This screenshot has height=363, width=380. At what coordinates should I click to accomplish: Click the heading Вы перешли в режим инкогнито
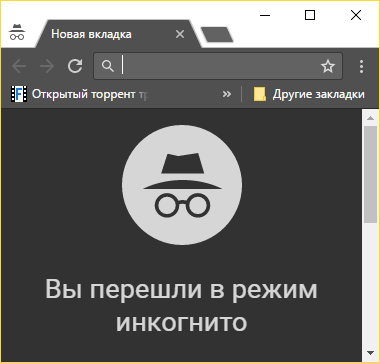(181, 305)
